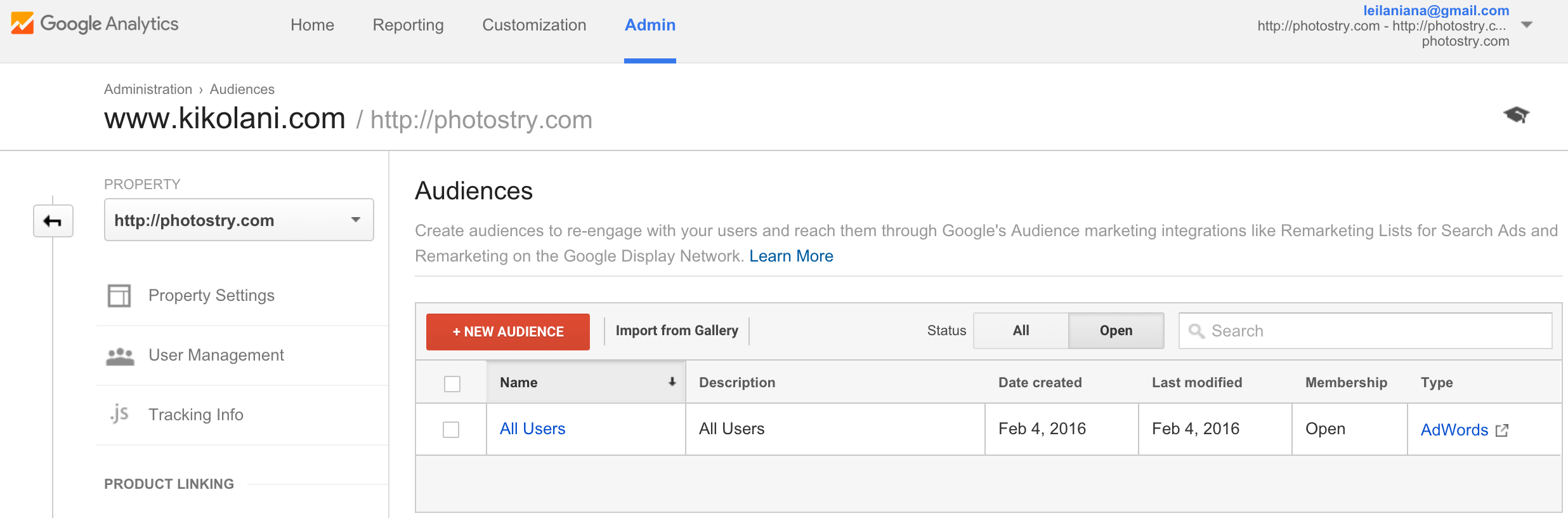The image size is (1568, 518).
Task: Click the Name column sort arrow
Action: 672,382
